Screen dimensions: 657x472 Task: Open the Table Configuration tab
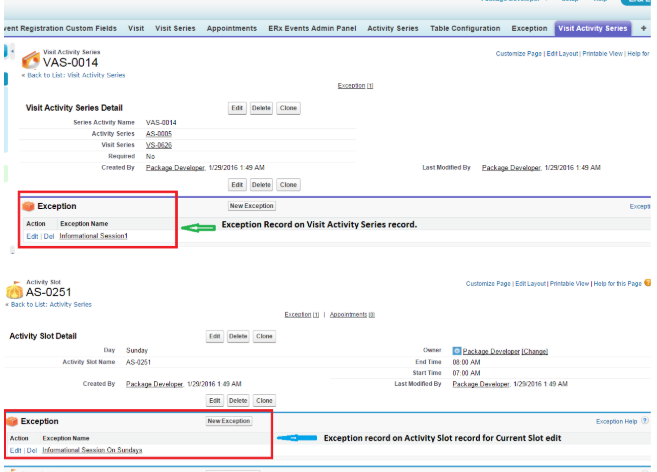465,28
